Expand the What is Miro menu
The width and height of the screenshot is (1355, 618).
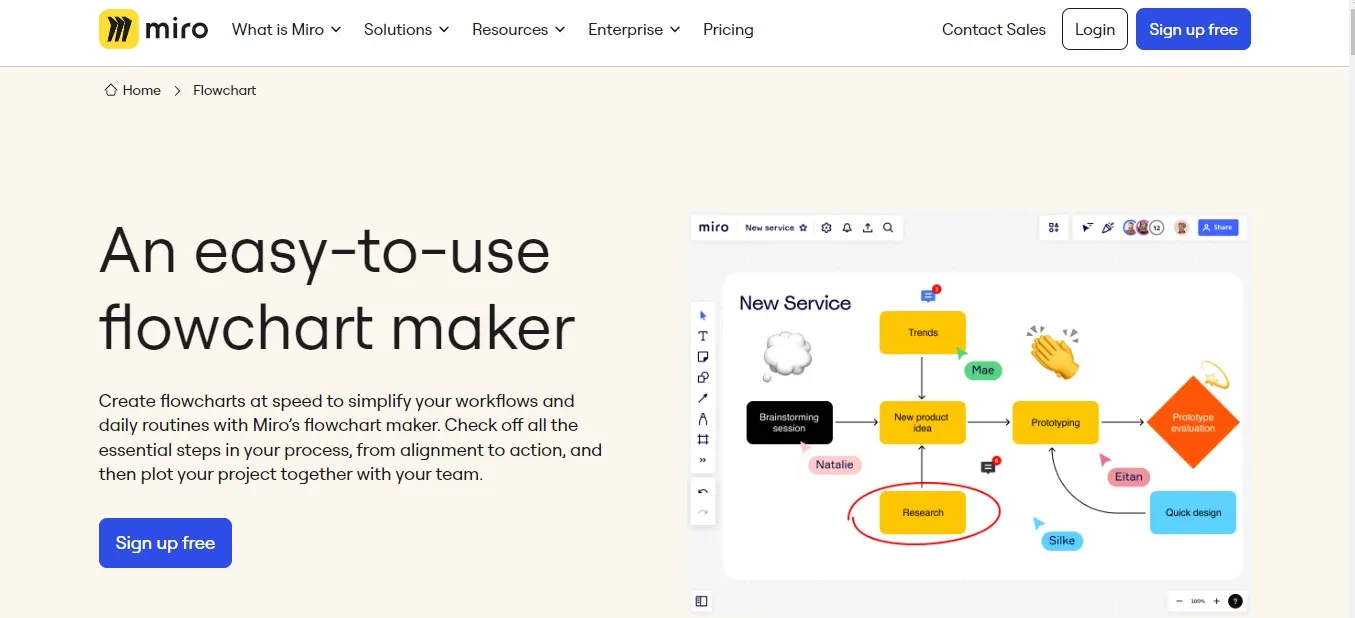286,29
